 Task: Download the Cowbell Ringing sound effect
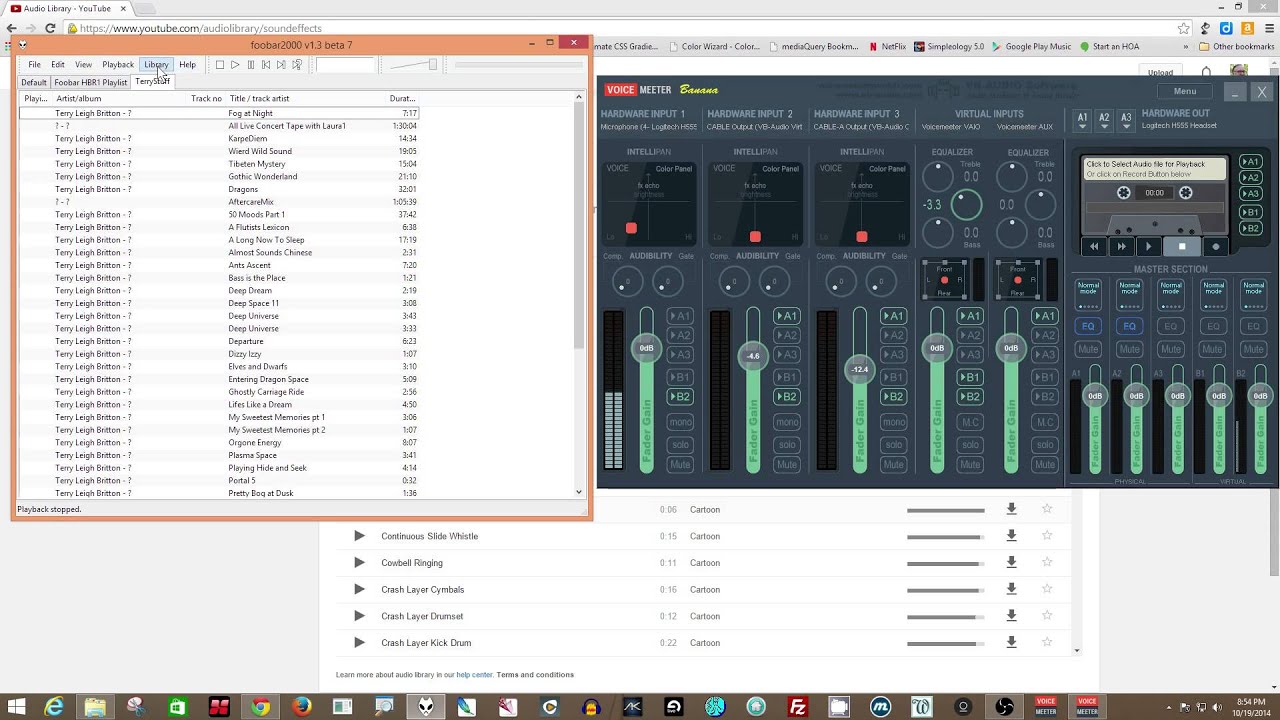tap(1011, 562)
